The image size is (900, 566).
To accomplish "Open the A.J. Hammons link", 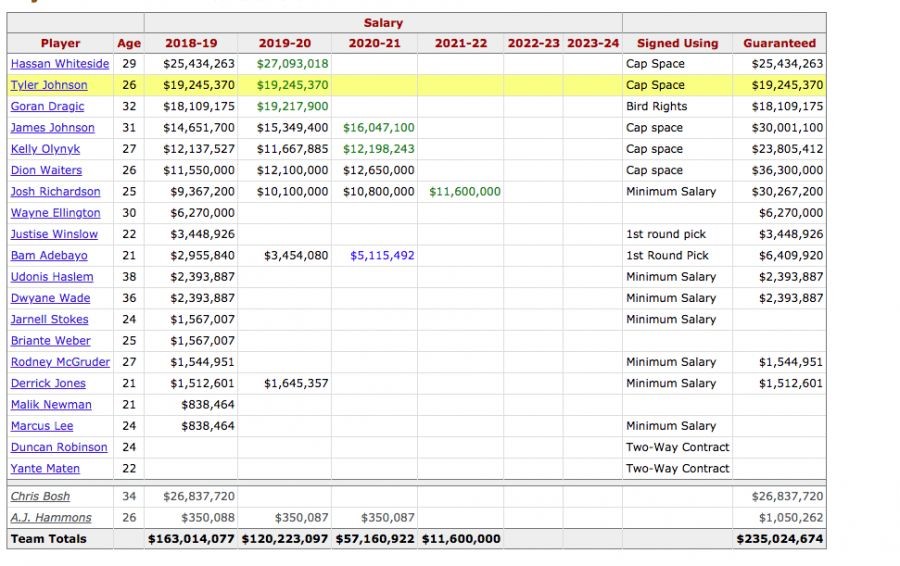I will coord(50,517).
